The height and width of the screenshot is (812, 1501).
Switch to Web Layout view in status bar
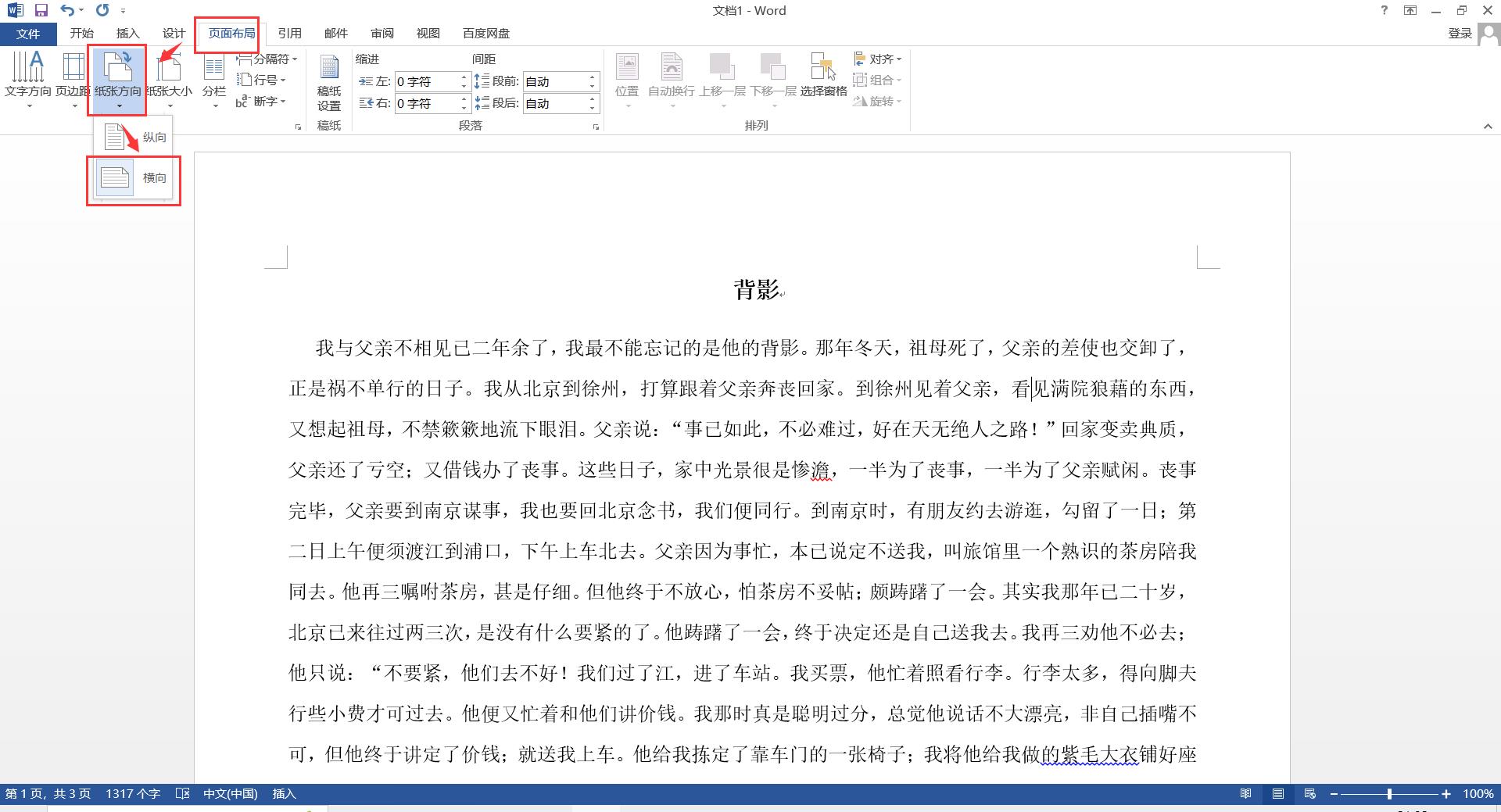click(1309, 793)
